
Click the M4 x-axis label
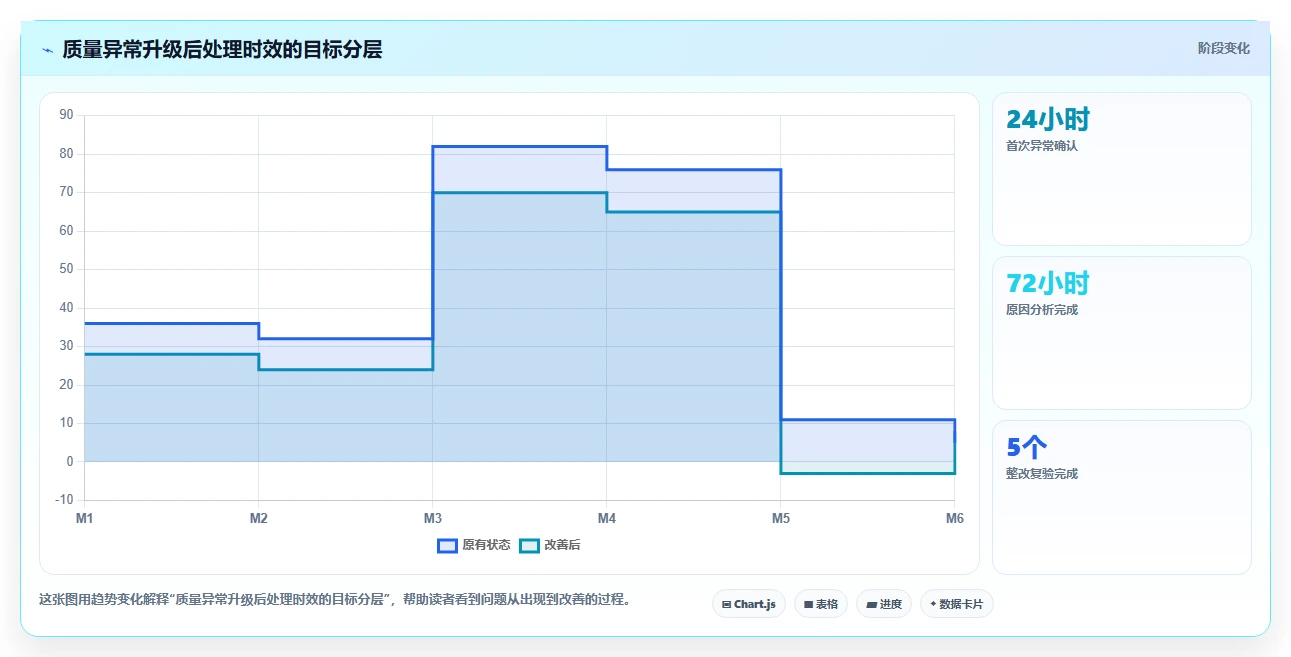(607, 518)
